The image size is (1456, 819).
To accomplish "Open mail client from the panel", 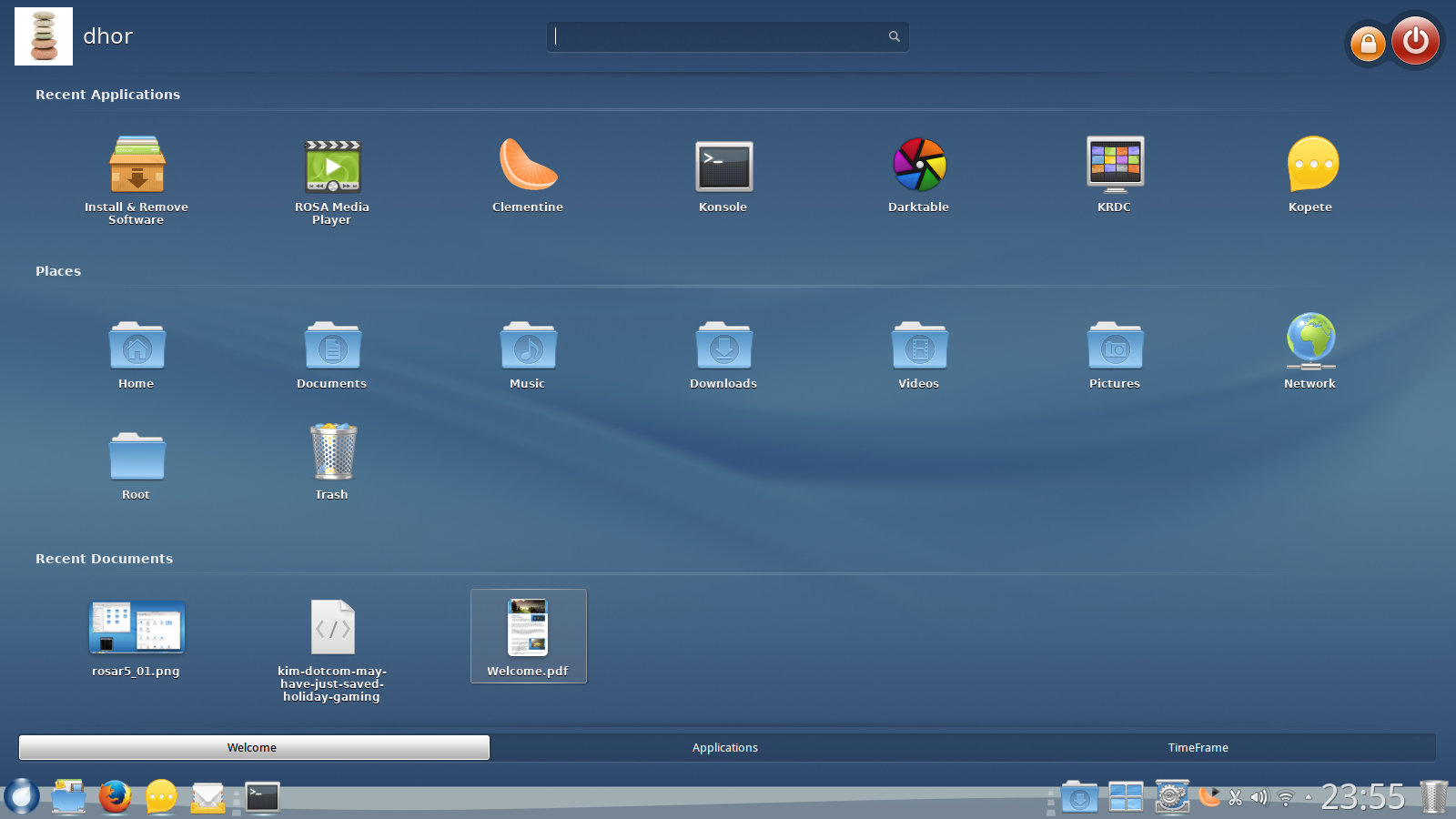I will click(x=207, y=798).
